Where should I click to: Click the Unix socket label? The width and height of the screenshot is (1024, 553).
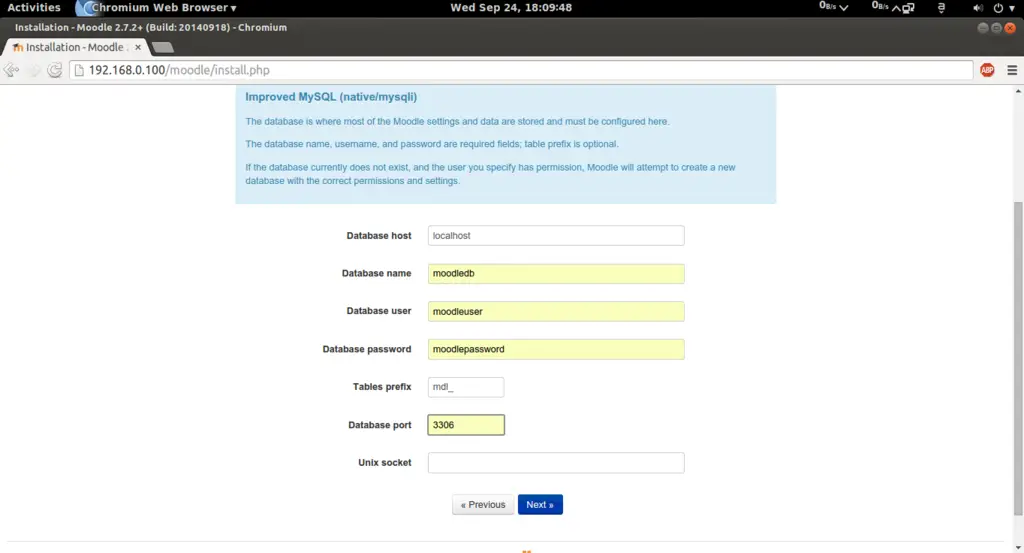[x=385, y=463]
